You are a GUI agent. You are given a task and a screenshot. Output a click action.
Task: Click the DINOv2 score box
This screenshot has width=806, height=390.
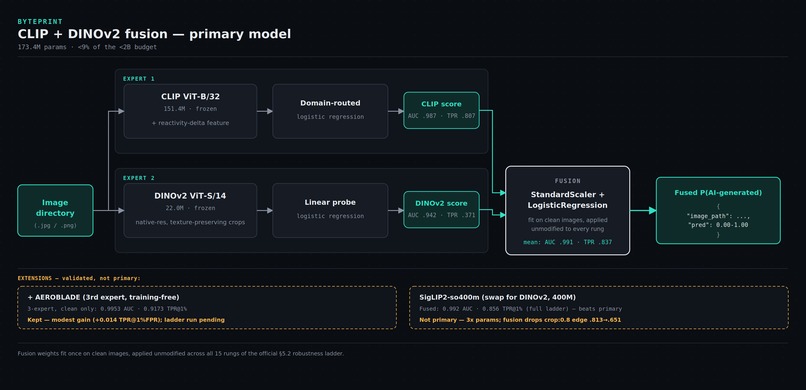pyautogui.click(x=441, y=209)
